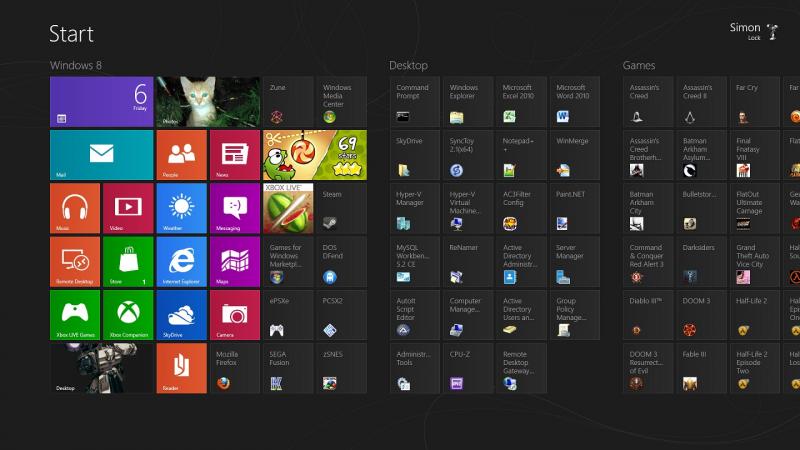Screen dimensions: 800x450
Task: Open the Windows Media Center tile
Action: click(x=341, y=102)
